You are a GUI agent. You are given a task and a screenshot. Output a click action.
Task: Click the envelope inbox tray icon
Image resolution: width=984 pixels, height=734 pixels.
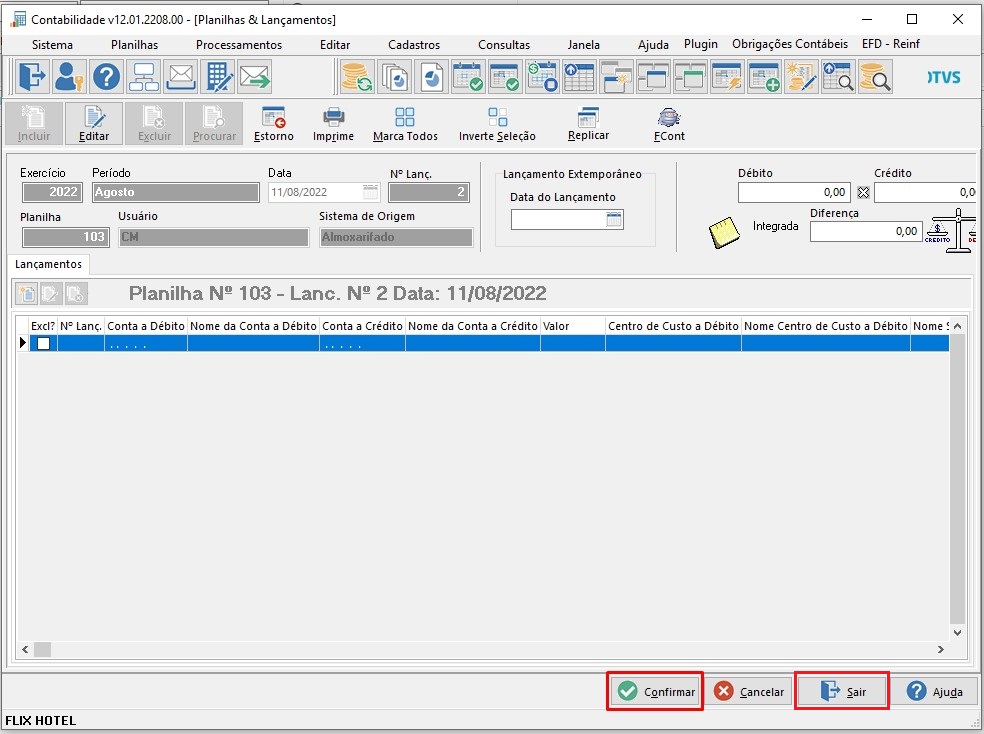pos(181,77)
